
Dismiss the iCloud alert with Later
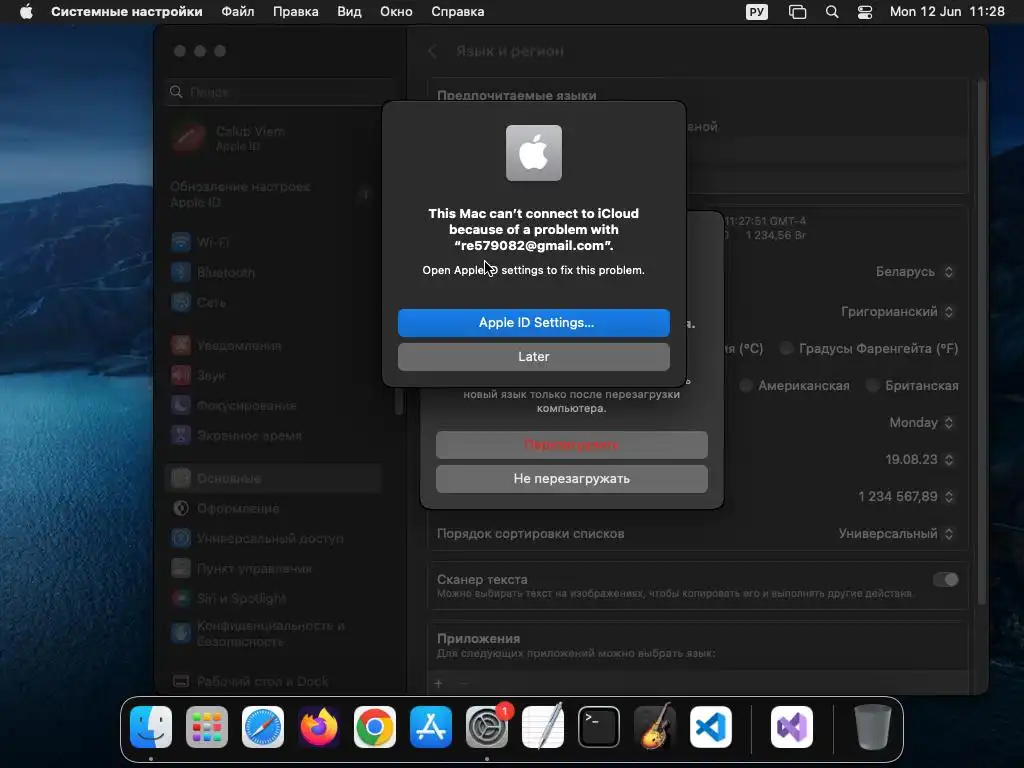point(534,357)
